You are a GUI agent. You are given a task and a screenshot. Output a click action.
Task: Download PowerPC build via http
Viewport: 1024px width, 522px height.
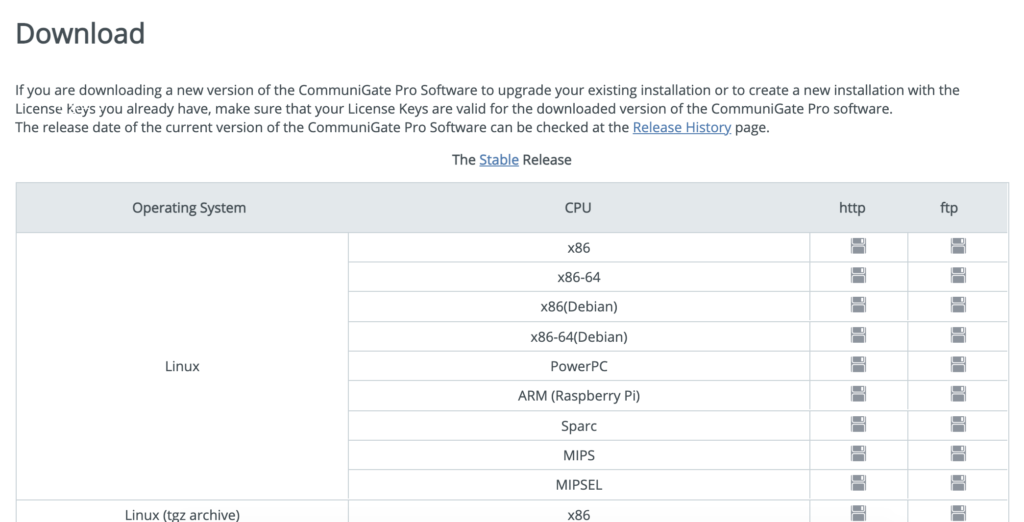[x=858, y=366]
